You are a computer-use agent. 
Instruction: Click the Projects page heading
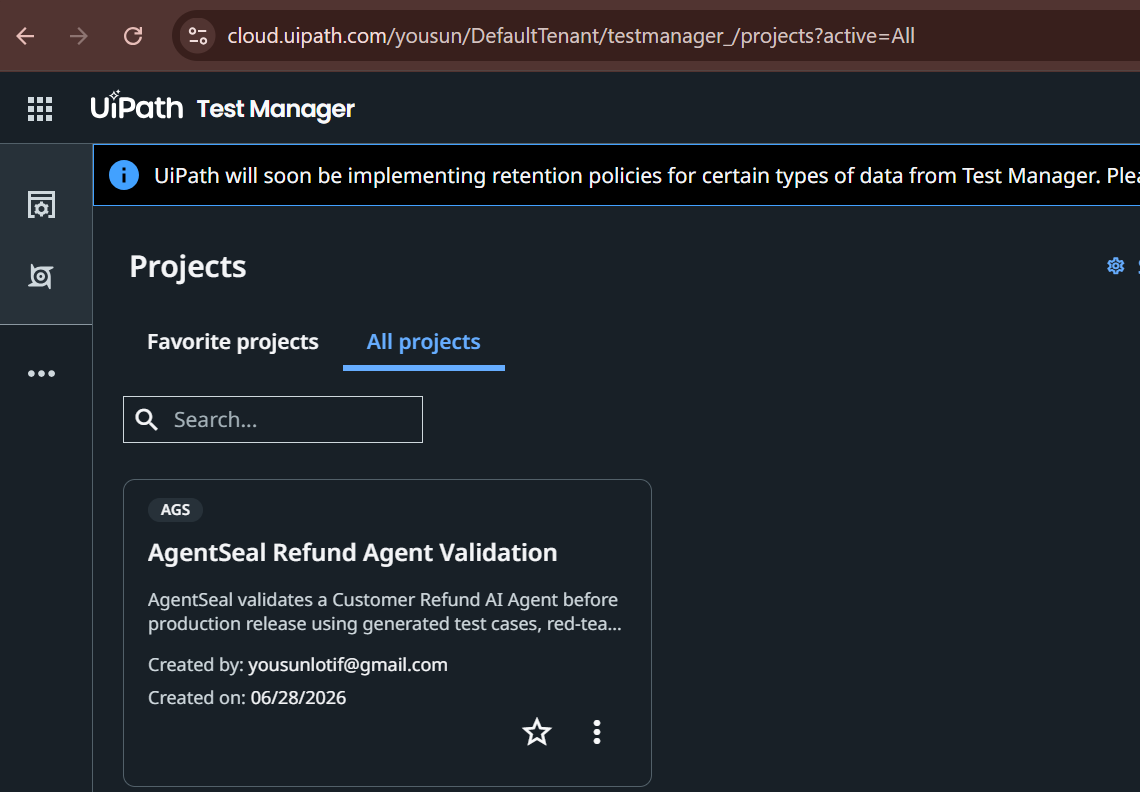point(188,267)
